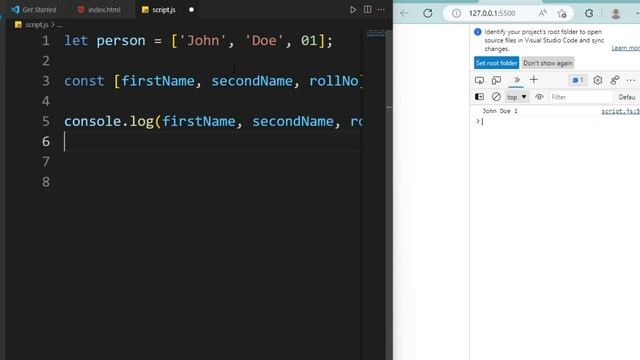The width and height of the screenshot is (640, 360).
Task: Toggle device emulation in DevTools
Action: (480, 80)
